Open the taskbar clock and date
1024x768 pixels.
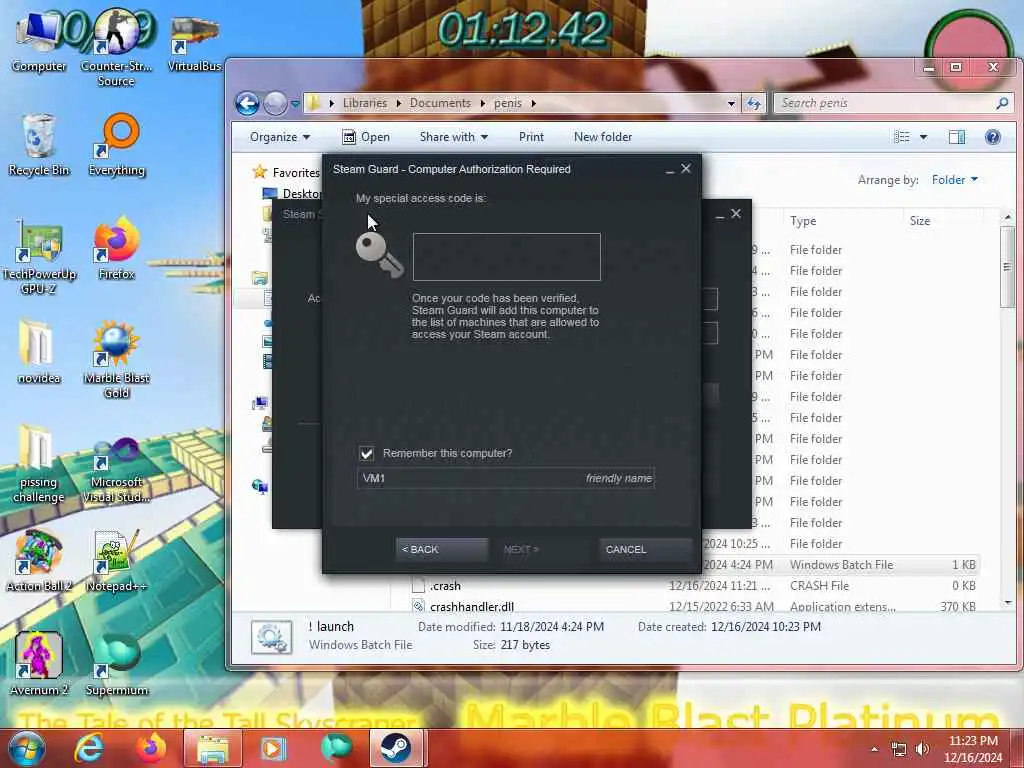click(x=972, y=749)
